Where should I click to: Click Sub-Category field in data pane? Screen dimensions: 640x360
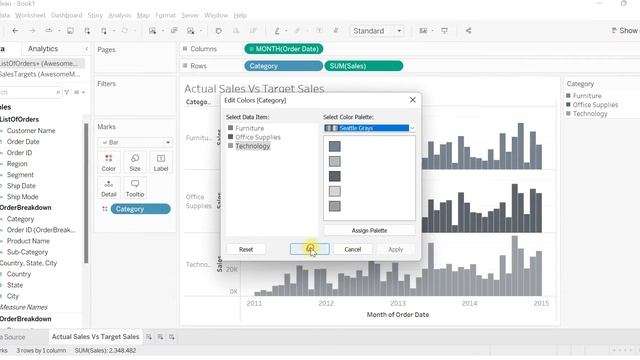click(27, 252)
